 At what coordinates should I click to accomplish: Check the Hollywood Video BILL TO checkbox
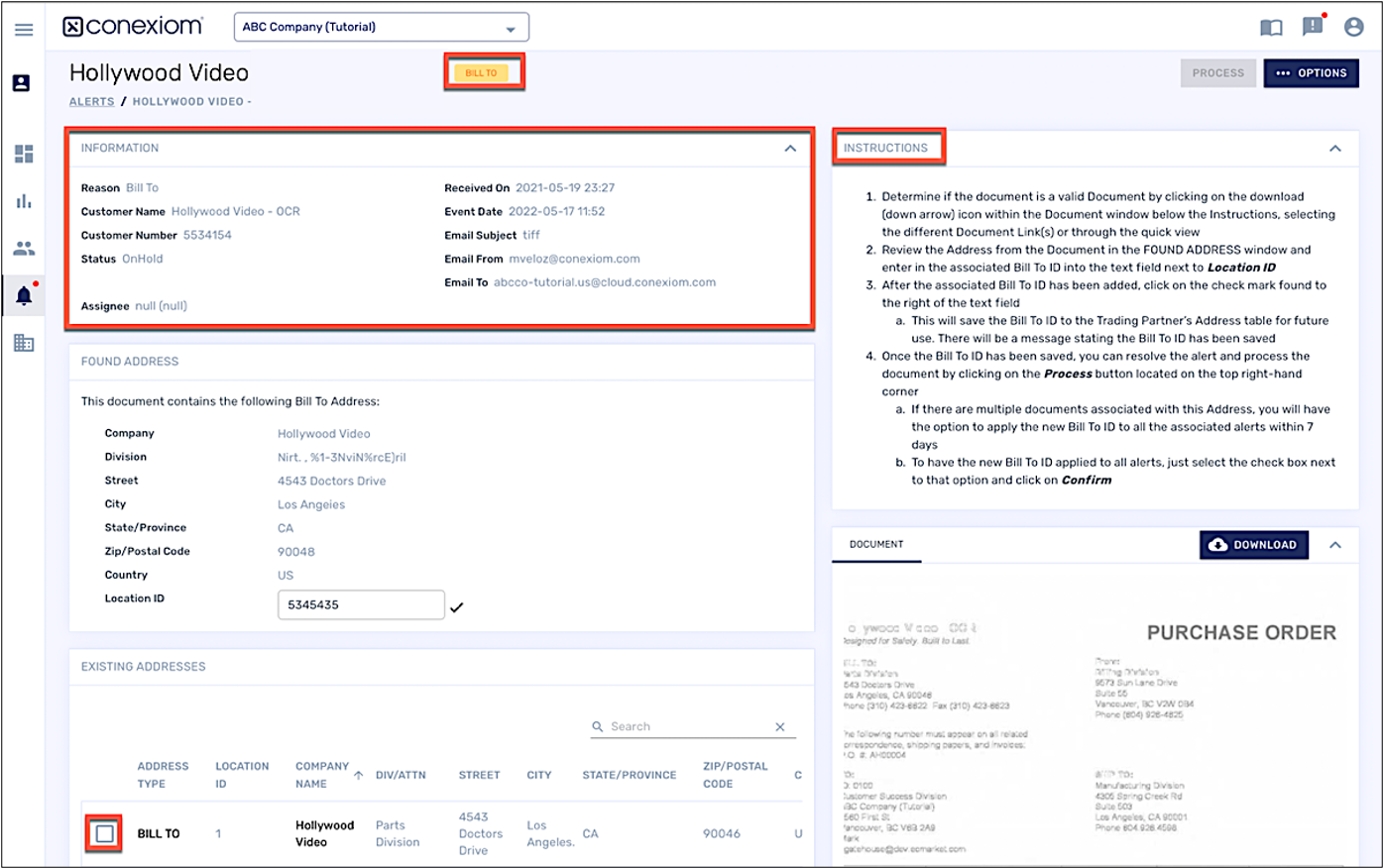coord(105,833)
